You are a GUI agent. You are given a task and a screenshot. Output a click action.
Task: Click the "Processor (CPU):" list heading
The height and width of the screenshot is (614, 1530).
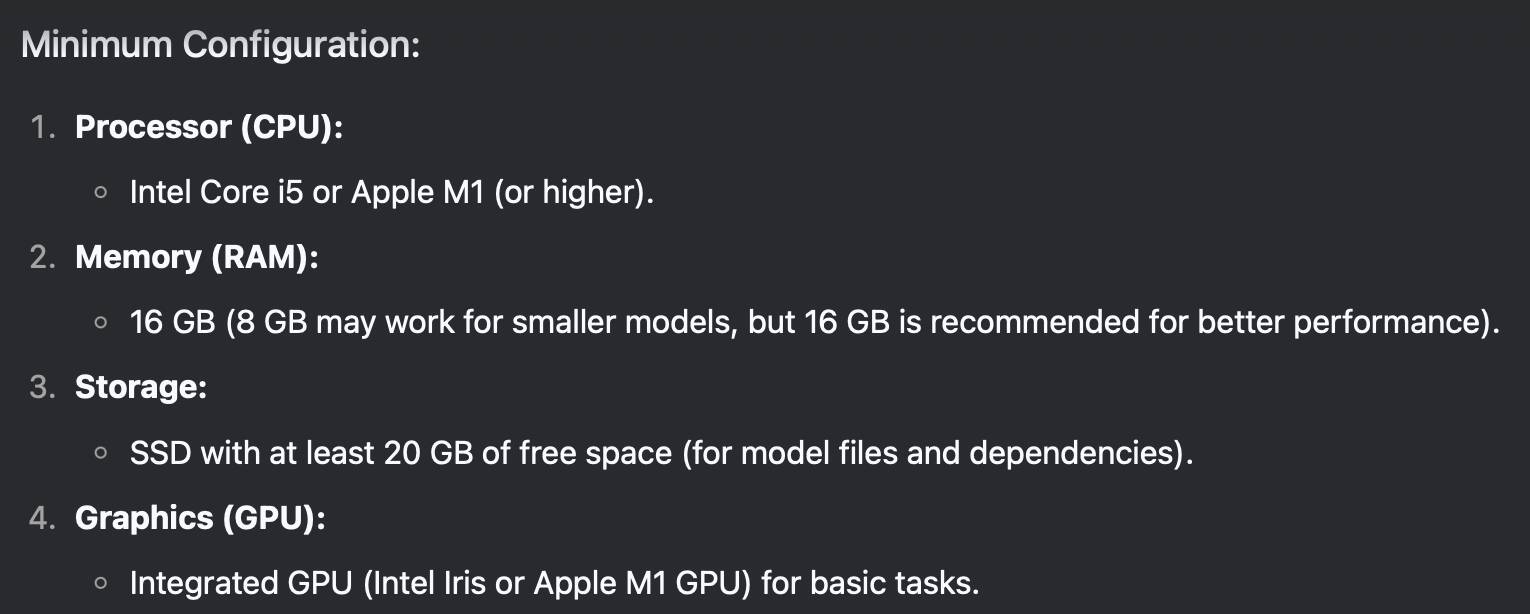coord(209,127)
